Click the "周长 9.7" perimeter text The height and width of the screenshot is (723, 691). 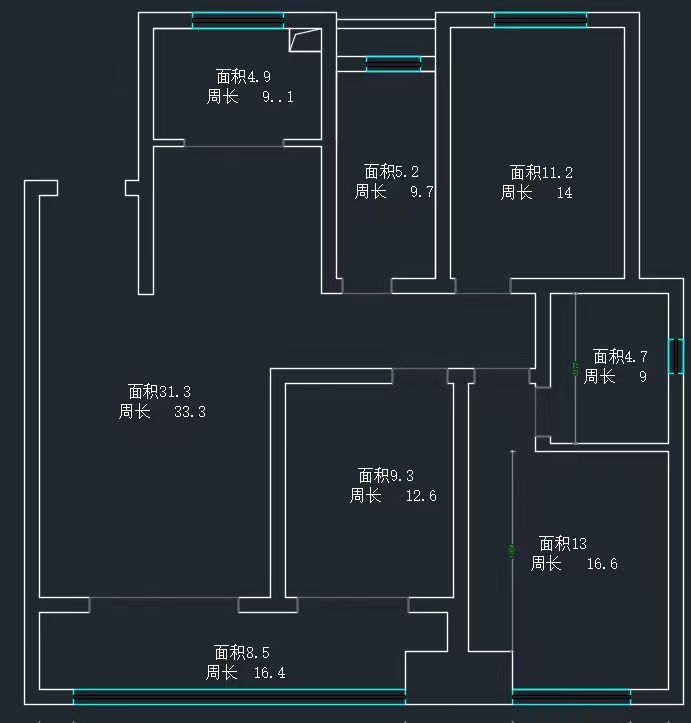(x=394, y=192)
